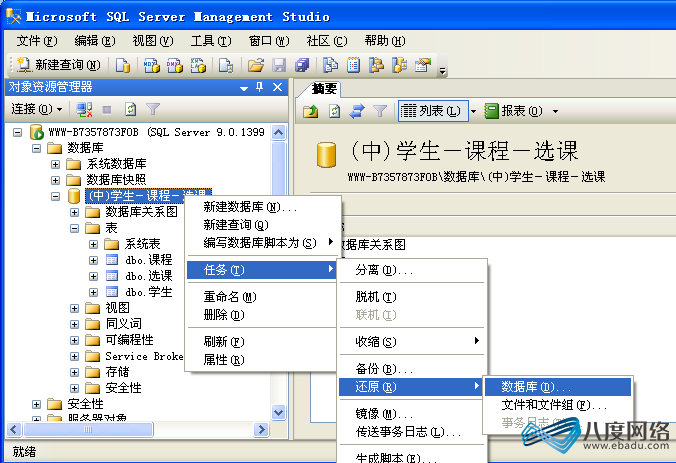The width and height of the screenshot is (676, 463).
Task: Open the template explorer toolbar icon
Action: point(400,66)
